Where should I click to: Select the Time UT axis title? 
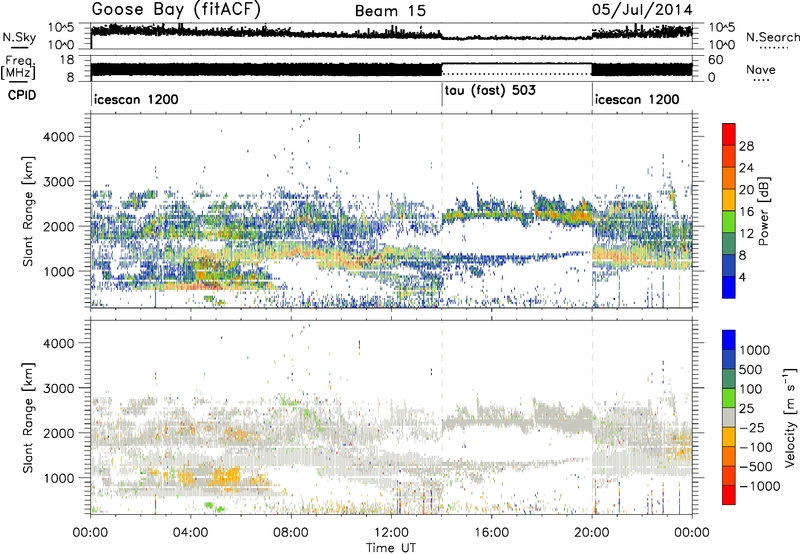[391, 548]
